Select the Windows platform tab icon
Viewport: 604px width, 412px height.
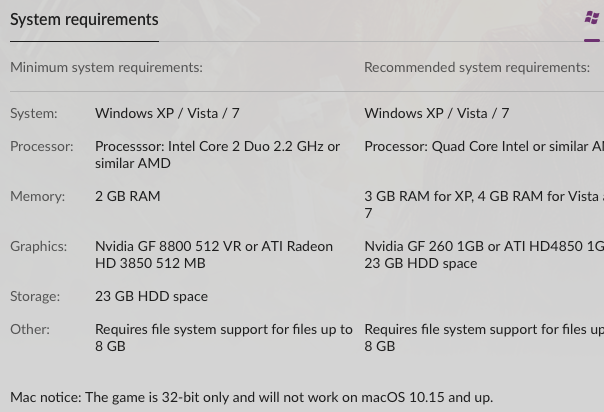click(592, 18)
